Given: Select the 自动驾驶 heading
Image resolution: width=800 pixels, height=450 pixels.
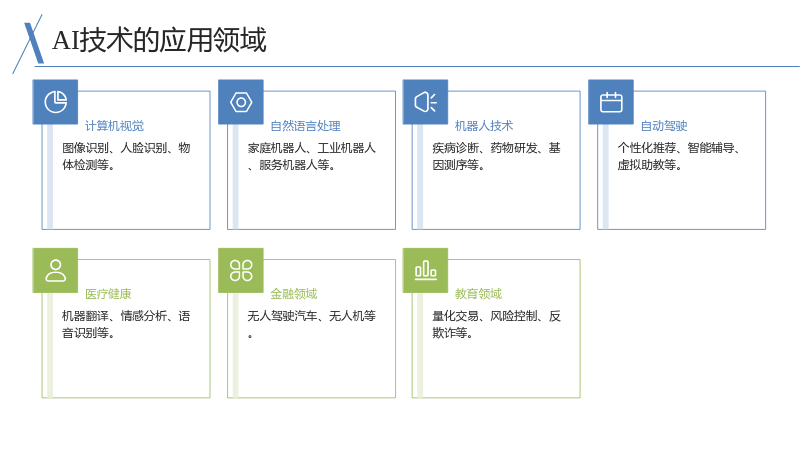Looking at the screenshot, I should coord(664,126).
